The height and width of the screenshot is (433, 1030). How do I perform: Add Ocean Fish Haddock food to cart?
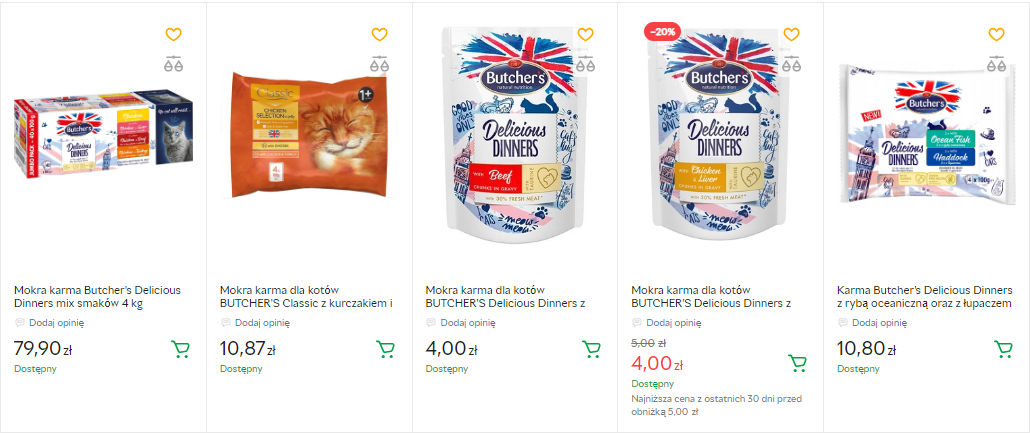pyautogui.click(x=1003, y=349)
